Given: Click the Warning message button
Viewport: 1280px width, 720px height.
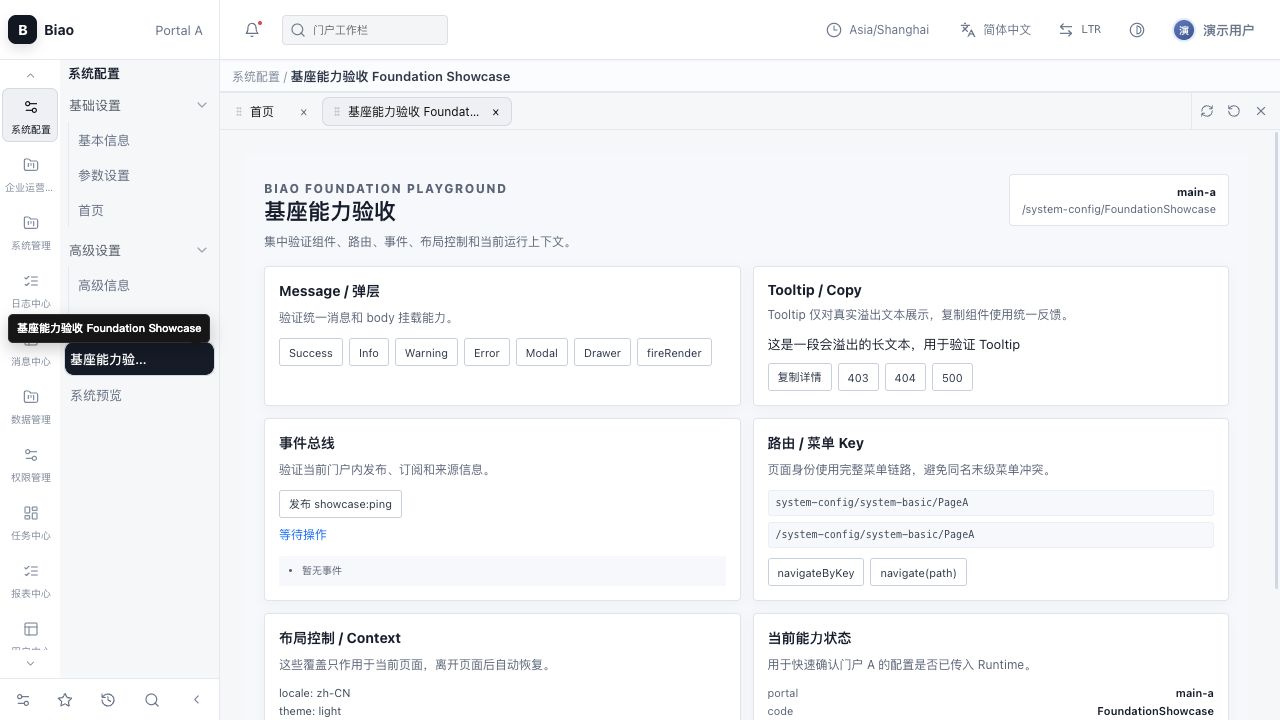Looking at the screenshot, I should point(426,353).
